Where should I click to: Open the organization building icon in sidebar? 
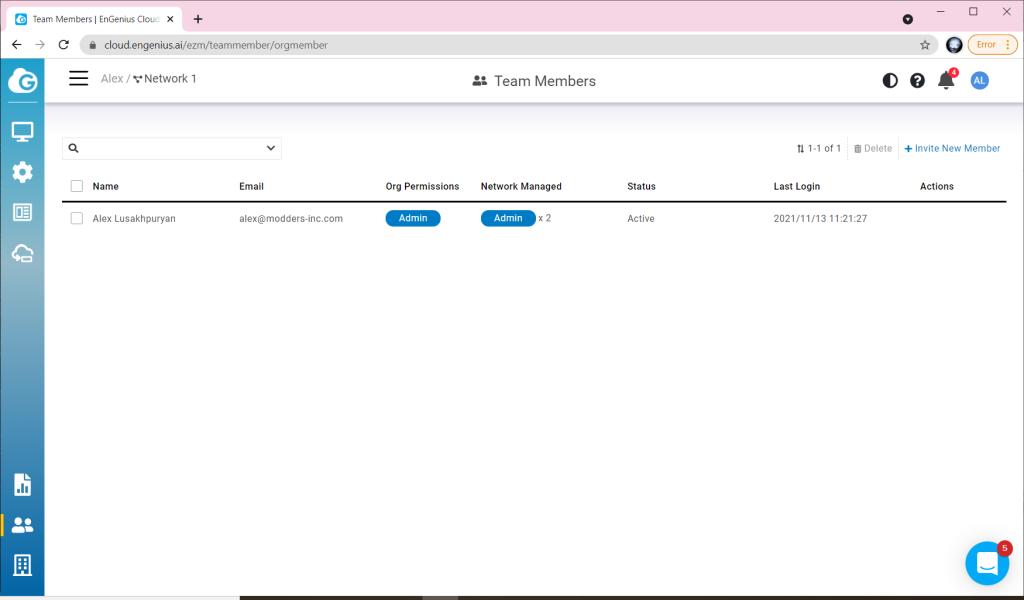[22, 565]
